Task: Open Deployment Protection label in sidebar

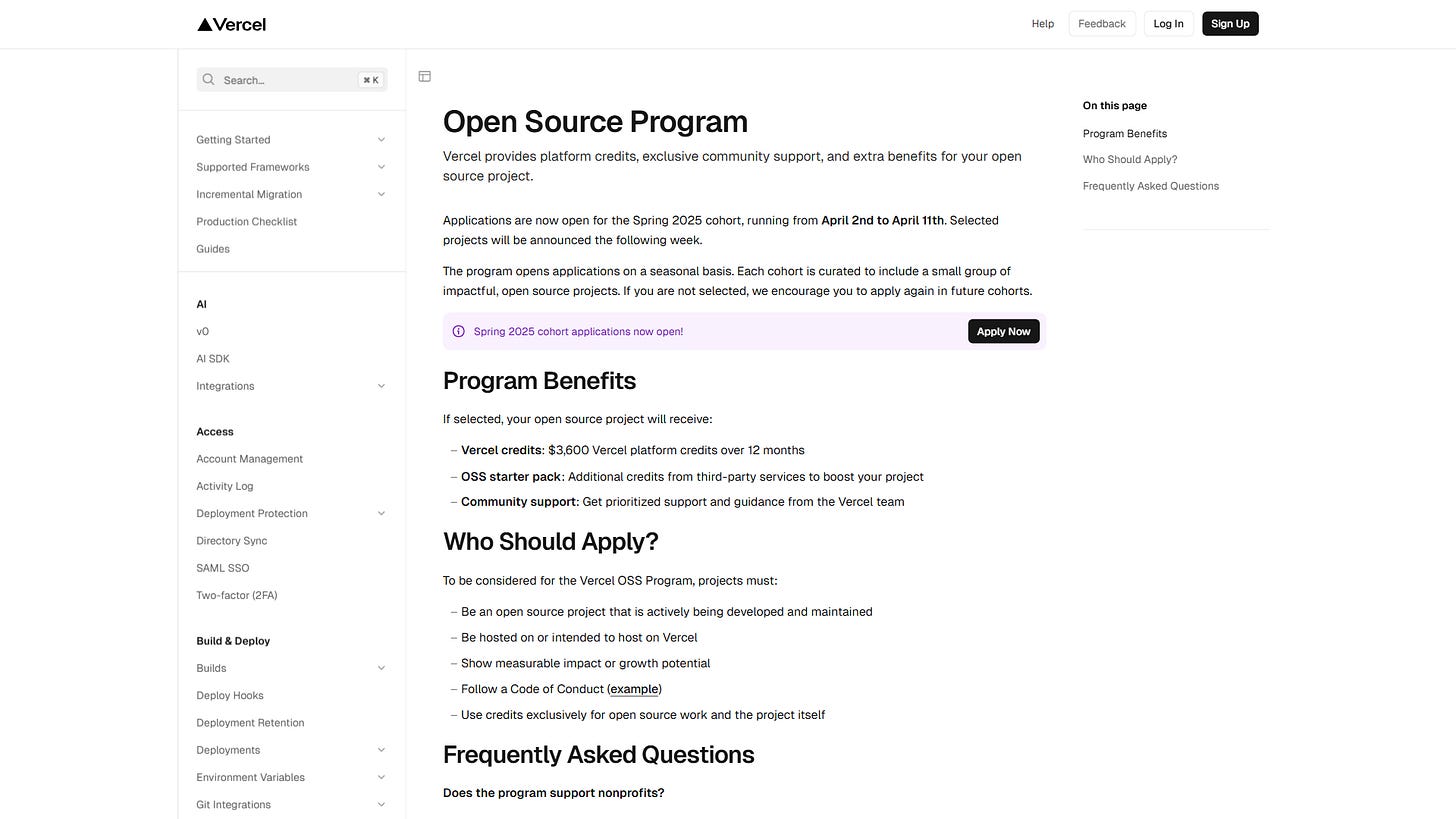Action: click(x=252, y=513)
